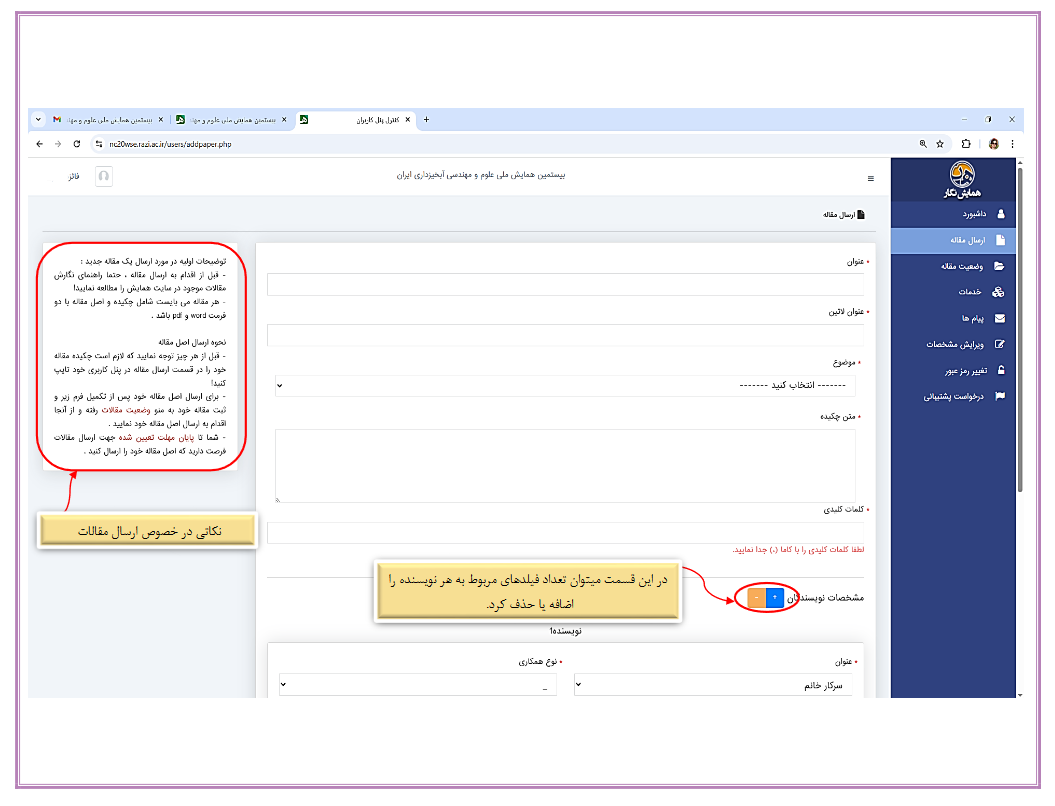Click the user avatar icon in header
The image size is (1055, 806).
pyautogui.click(x=104, y=176)
